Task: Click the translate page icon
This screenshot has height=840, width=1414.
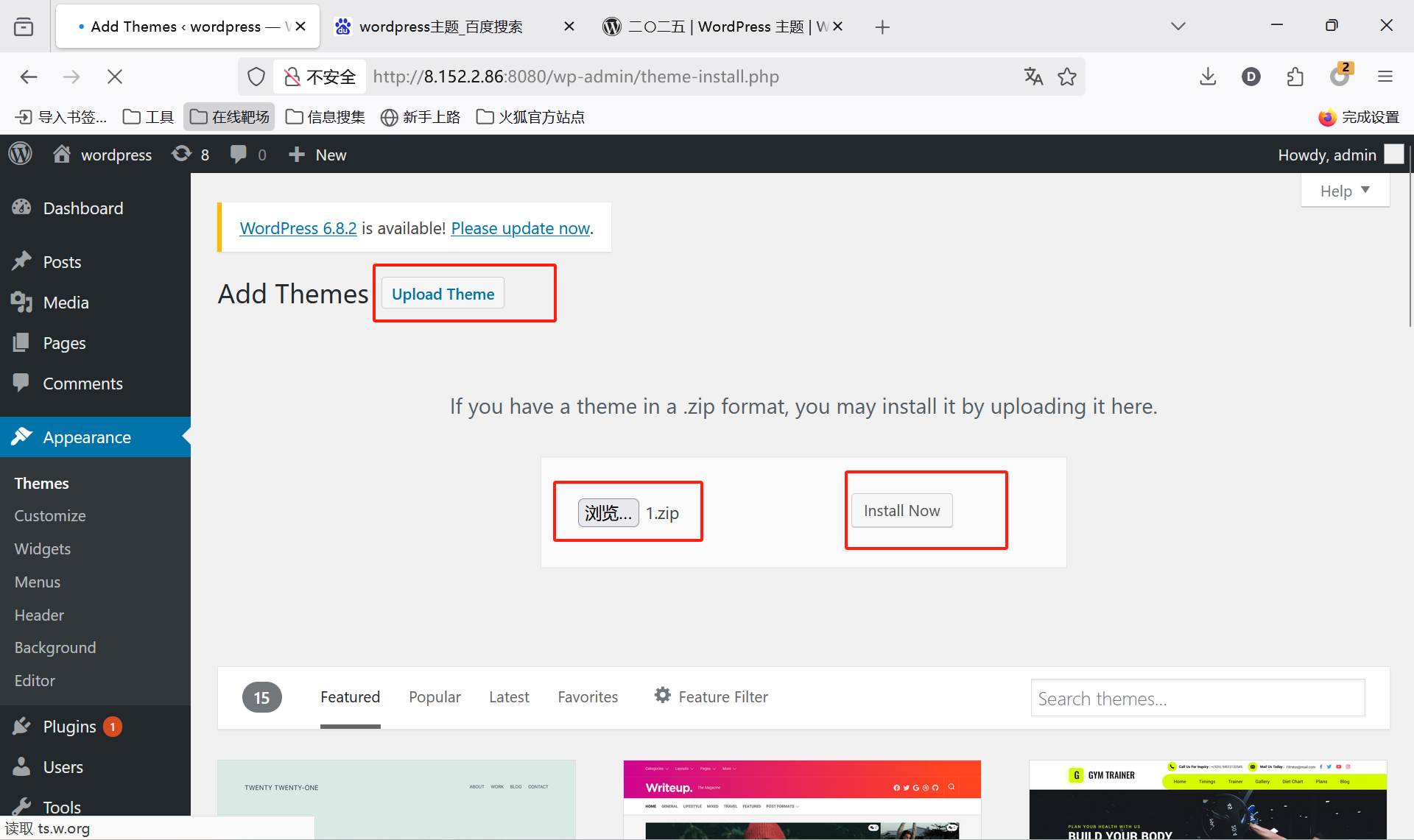Action: (1033, 77)
